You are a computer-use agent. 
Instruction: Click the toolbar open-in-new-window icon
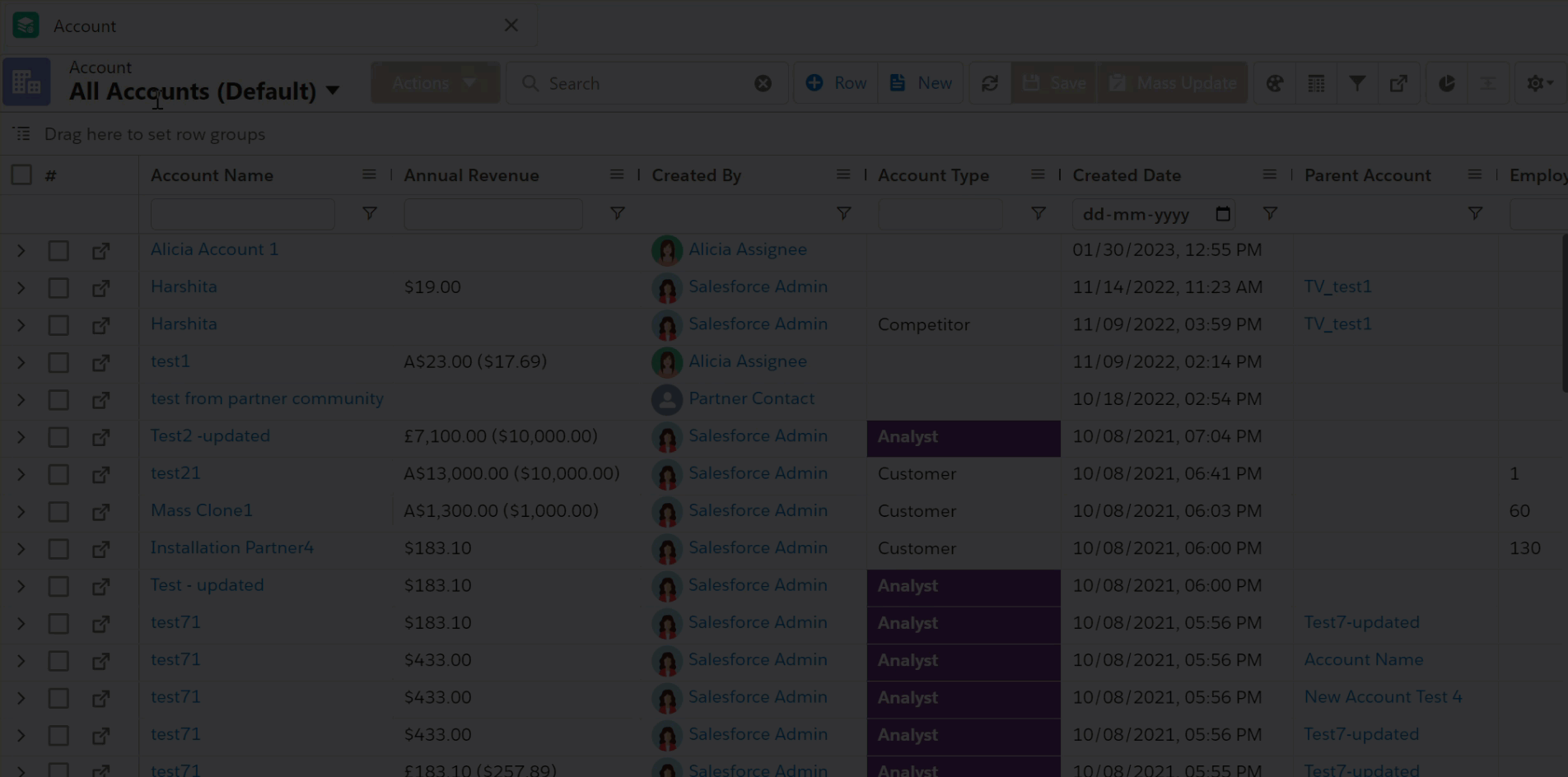1398,83
